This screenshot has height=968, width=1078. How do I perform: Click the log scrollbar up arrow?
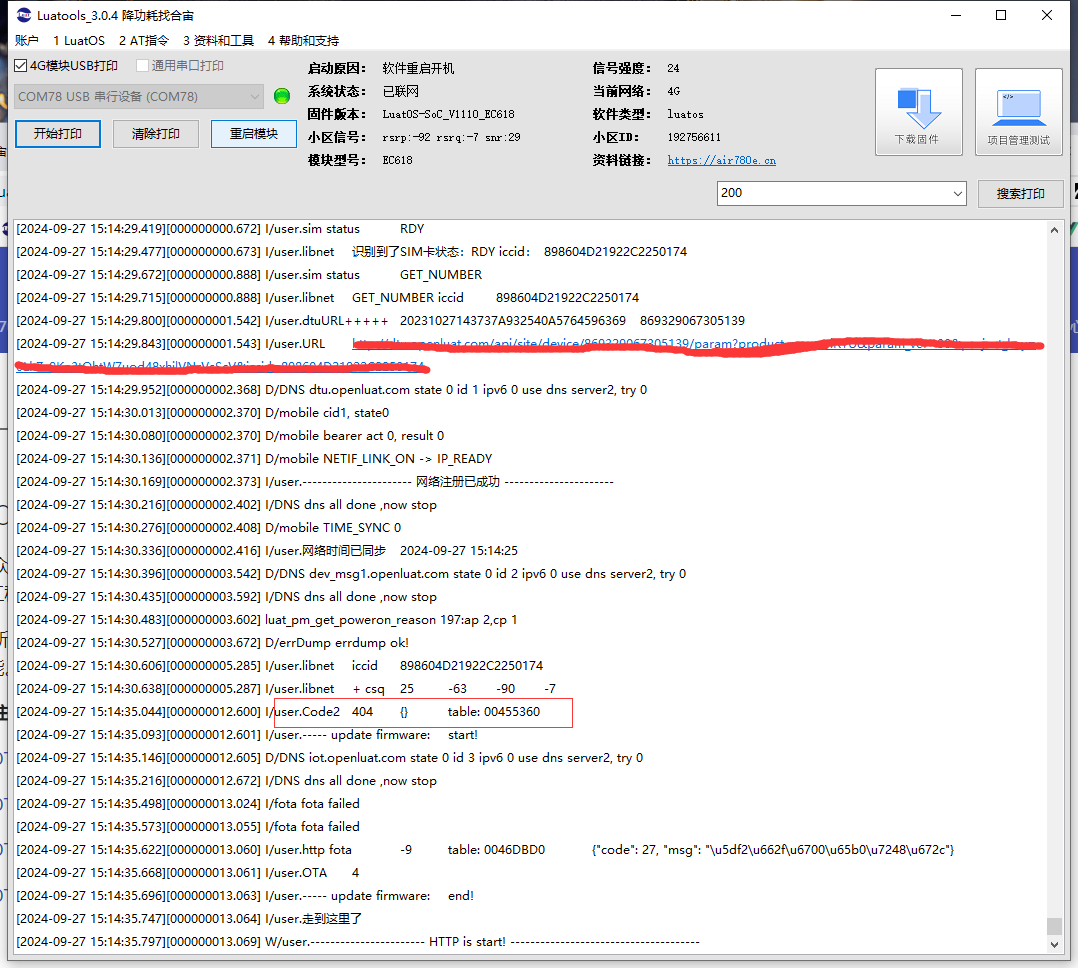point(1054,230)
